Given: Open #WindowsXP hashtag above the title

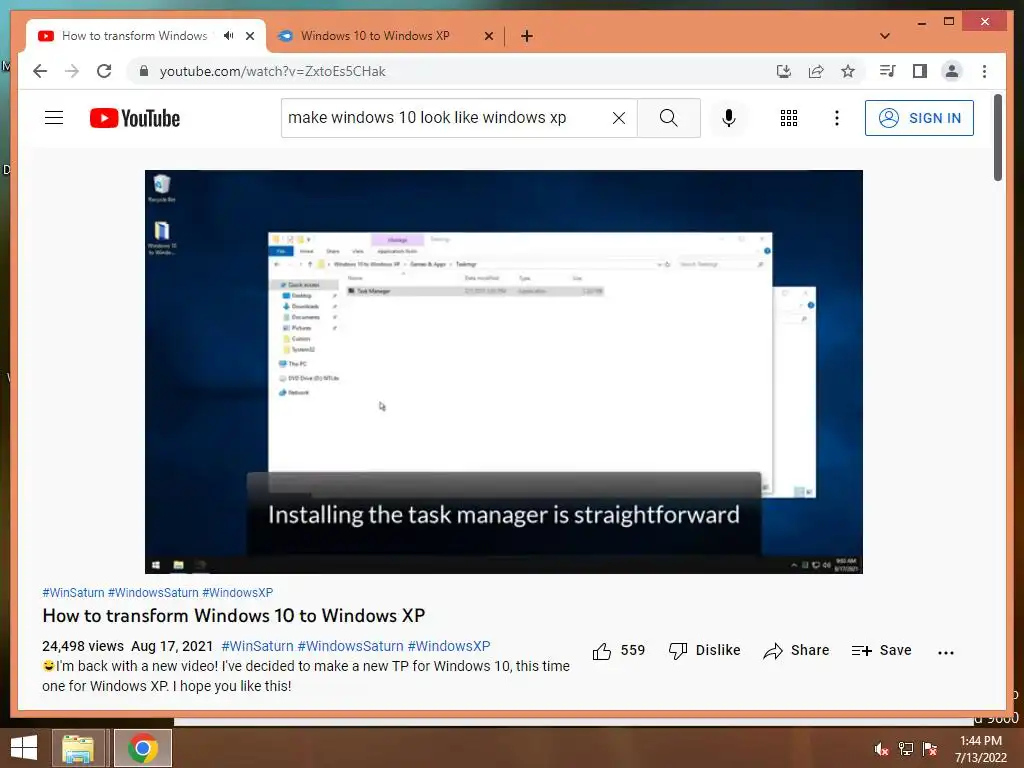Looking at the screenshot, I should coord(238,592).
